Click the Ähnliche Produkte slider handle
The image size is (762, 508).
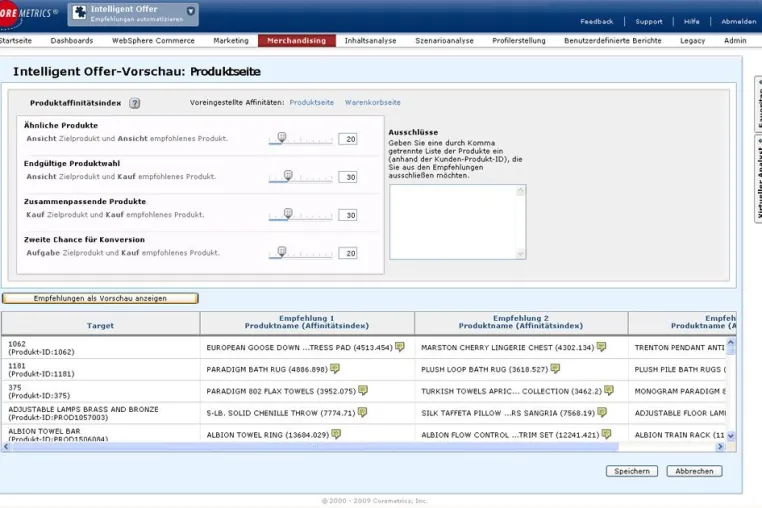(281, 137)
